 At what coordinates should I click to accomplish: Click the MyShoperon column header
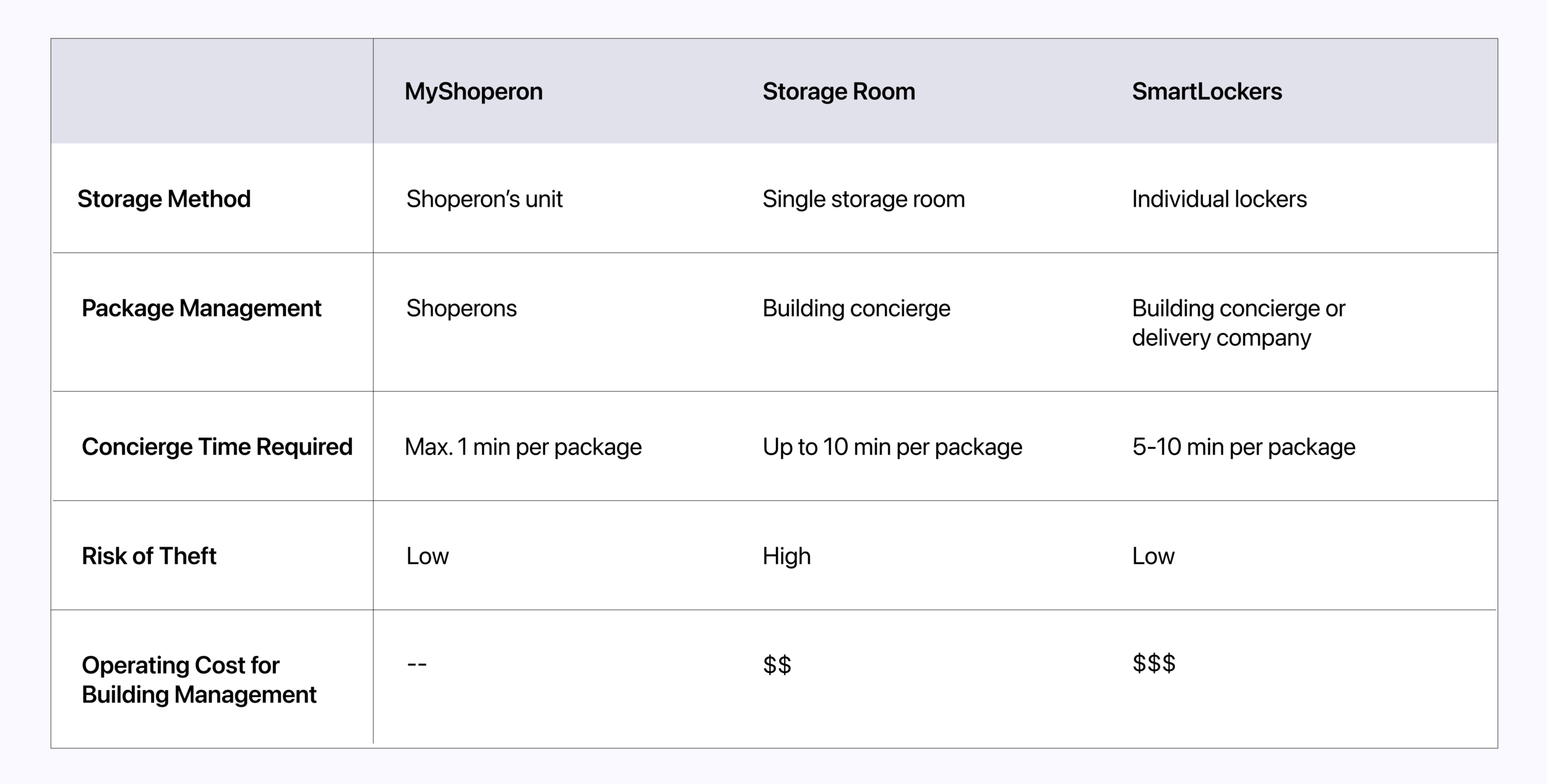(x=473, y=92)
